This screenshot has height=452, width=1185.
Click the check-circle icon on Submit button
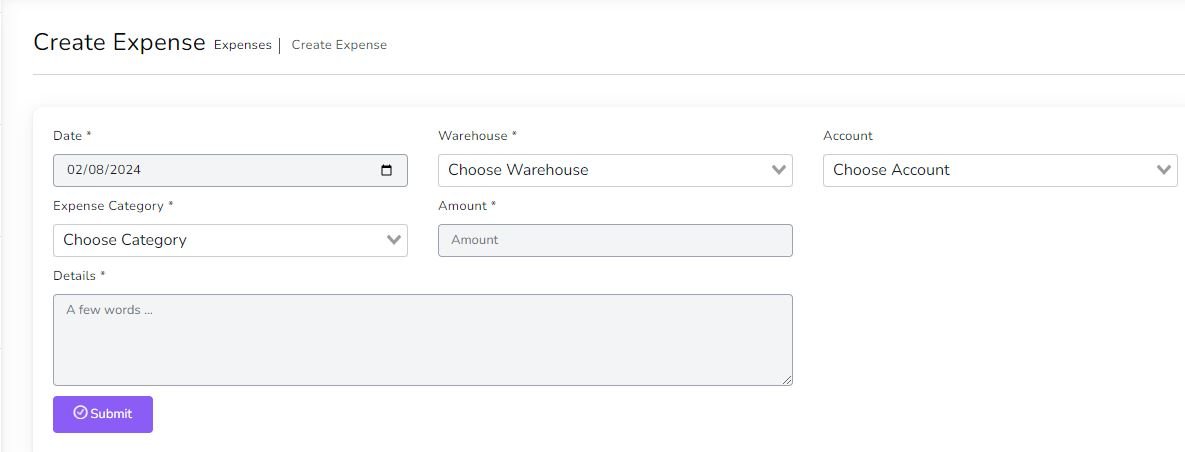[x=80, y=413]
